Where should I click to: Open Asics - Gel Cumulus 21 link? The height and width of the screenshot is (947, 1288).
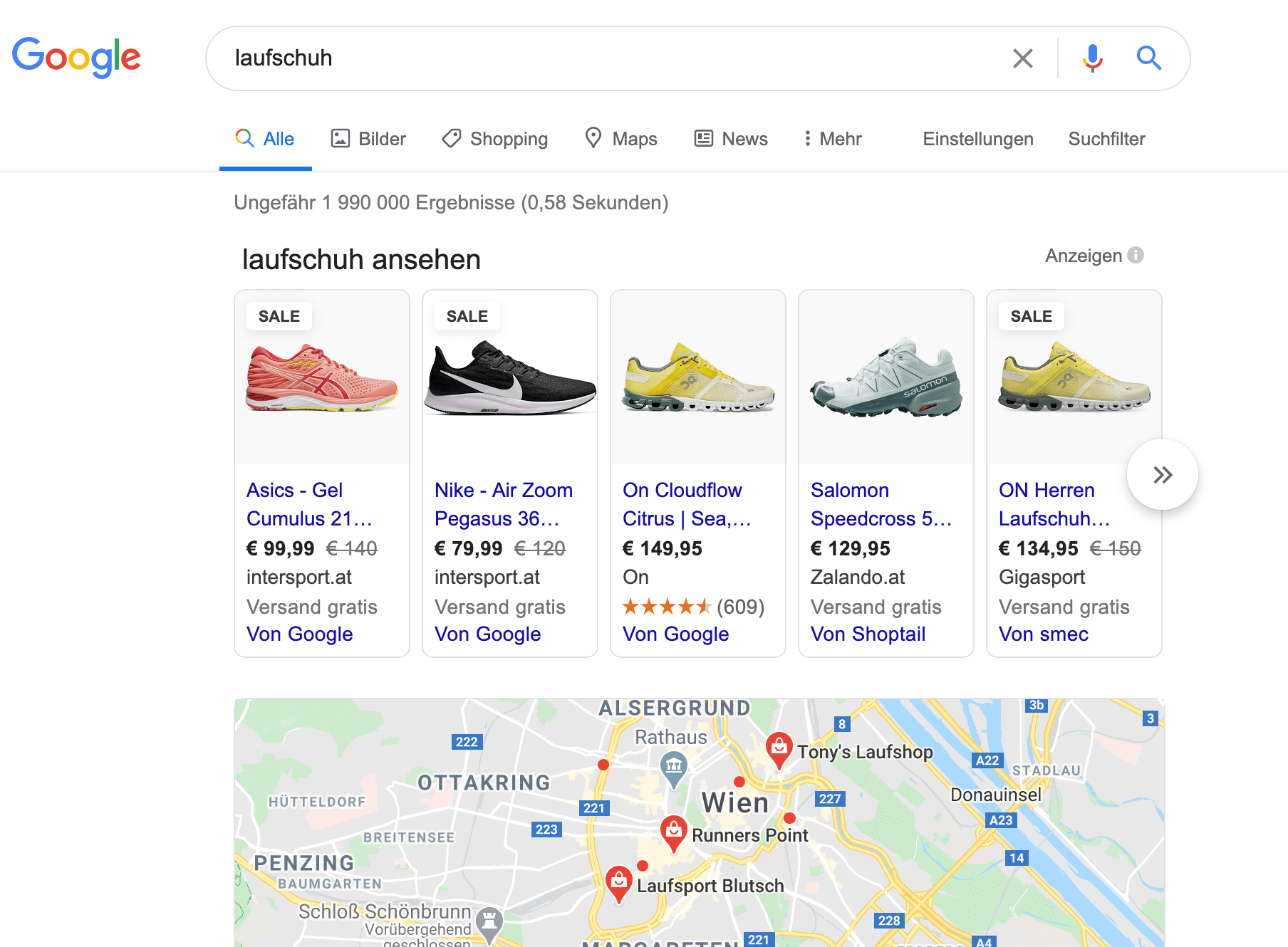pos(309,504)
